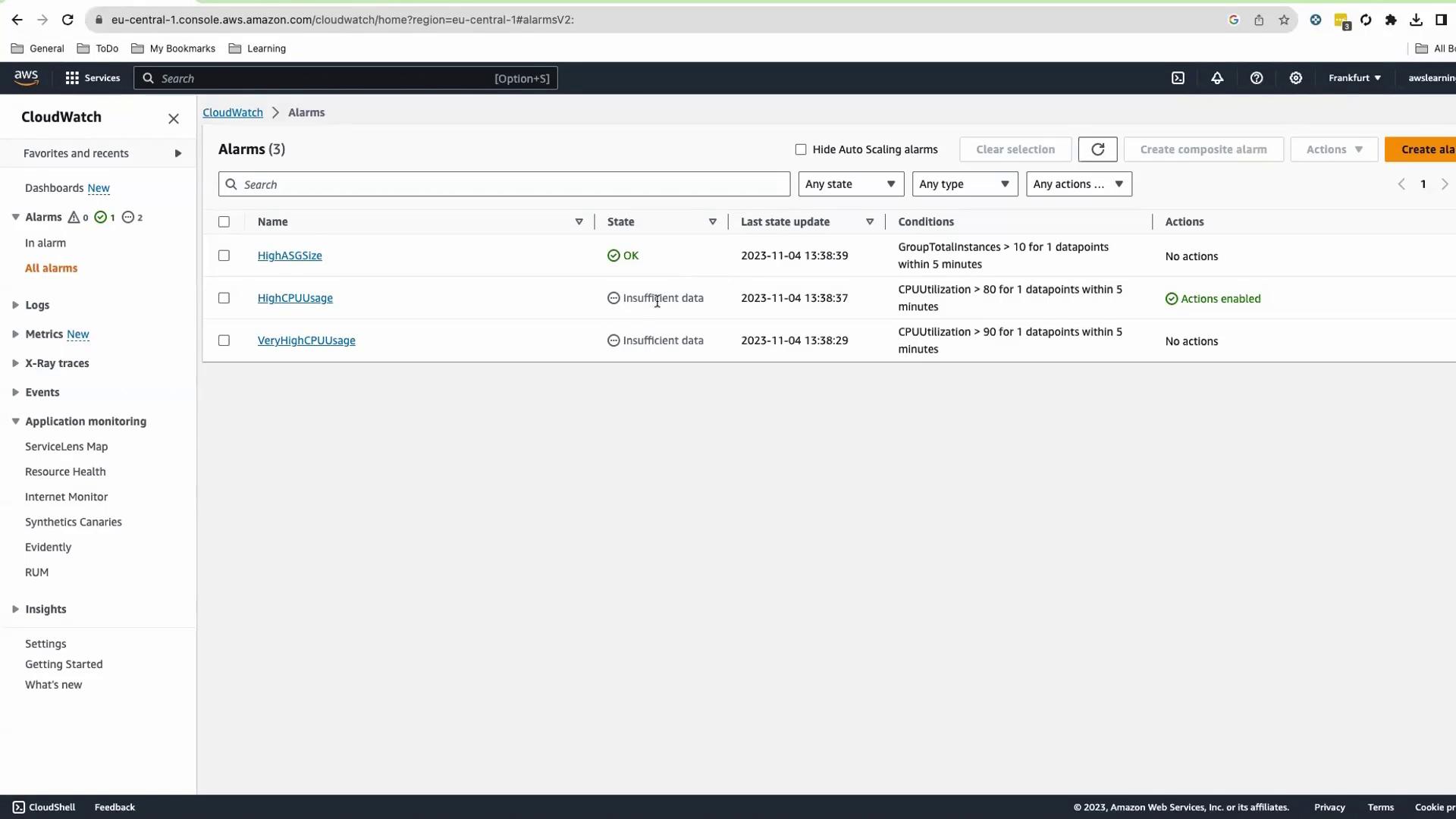Open the Services grid menu
This screenshot has height=819, width=1456.
pos(92,78)
